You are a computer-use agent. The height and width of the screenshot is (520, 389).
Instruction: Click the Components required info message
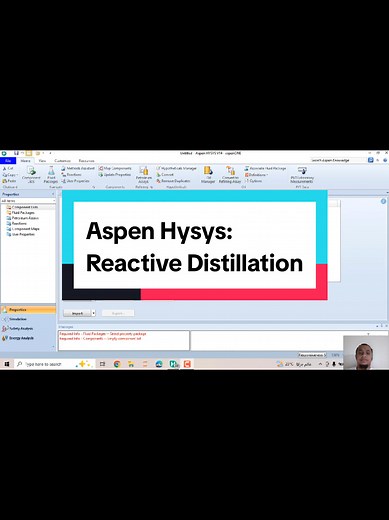[x=100, y=338]
